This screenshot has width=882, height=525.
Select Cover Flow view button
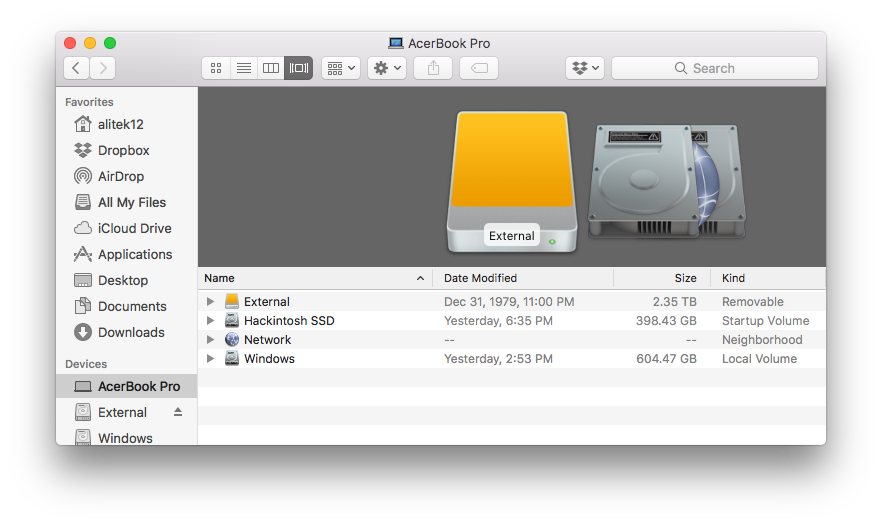(299, 68)
